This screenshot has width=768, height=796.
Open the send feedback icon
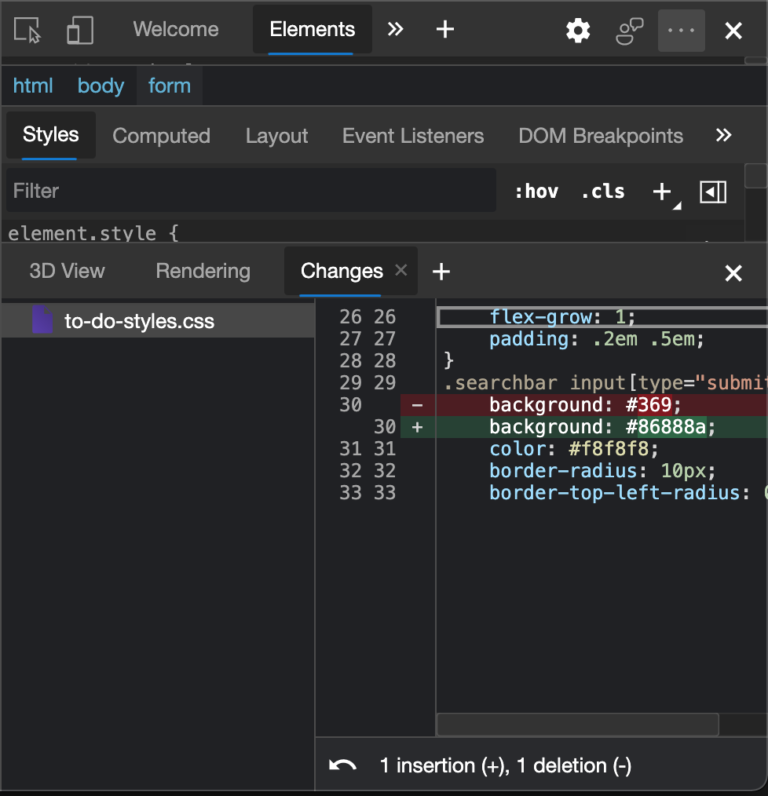(x=629, y=31)
